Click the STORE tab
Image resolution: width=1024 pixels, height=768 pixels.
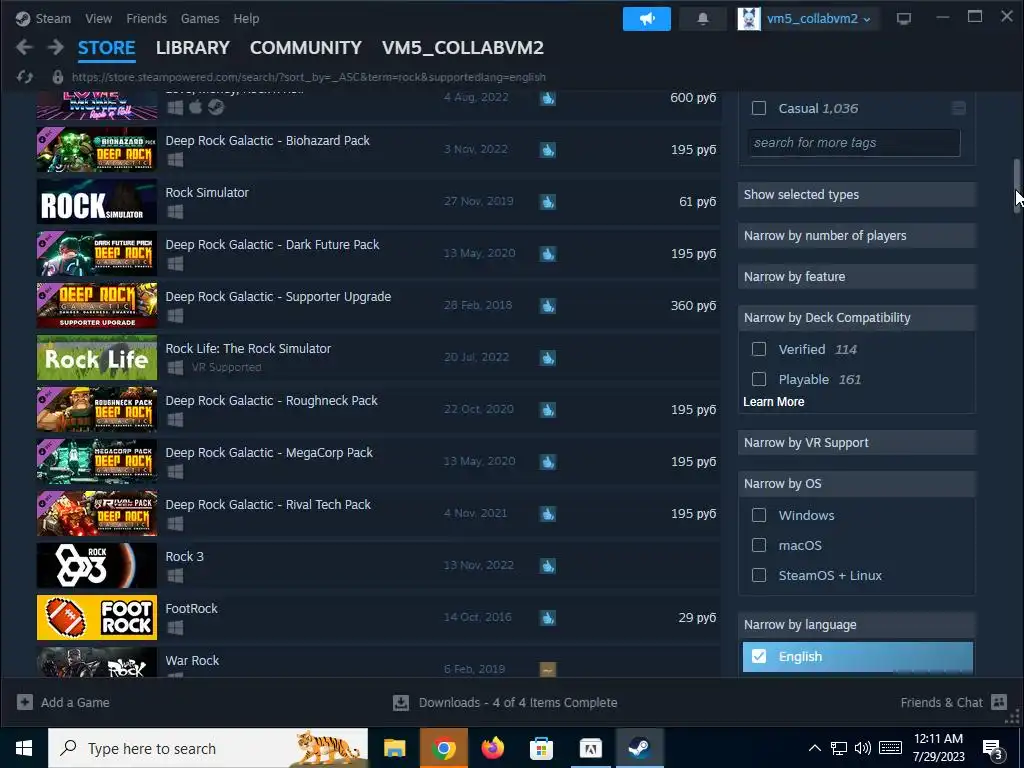pyautogui.click(x=106, y=48)
